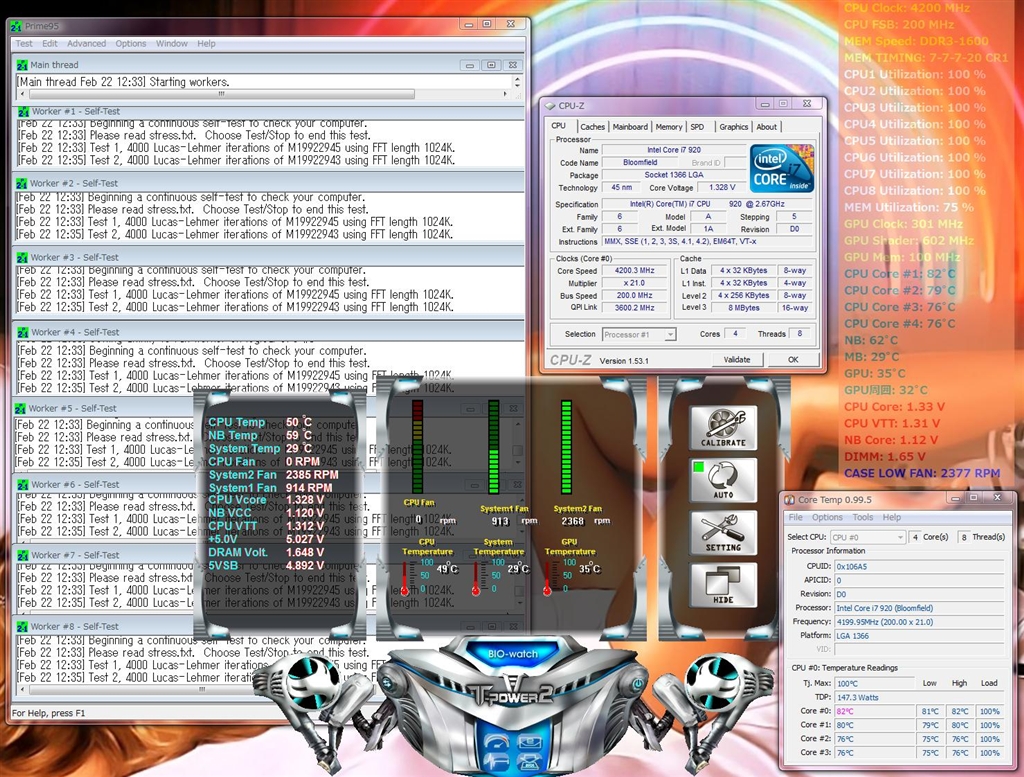The image size is (1024, 777).
Task: Click the Main thread window icon
Action: pyautogui.click(x=23, y=65)
